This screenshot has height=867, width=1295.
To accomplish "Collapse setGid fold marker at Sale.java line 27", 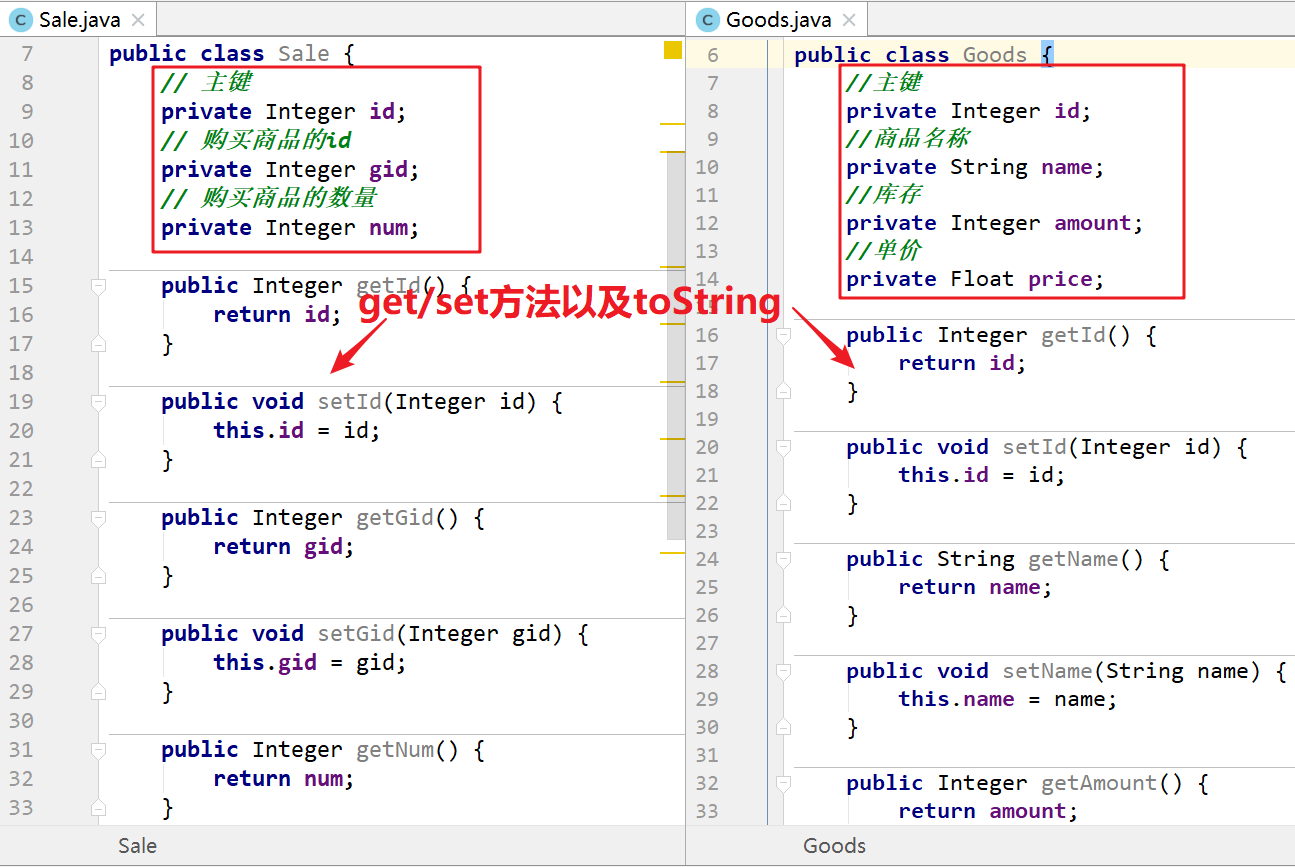I will [x=98, y=634].
